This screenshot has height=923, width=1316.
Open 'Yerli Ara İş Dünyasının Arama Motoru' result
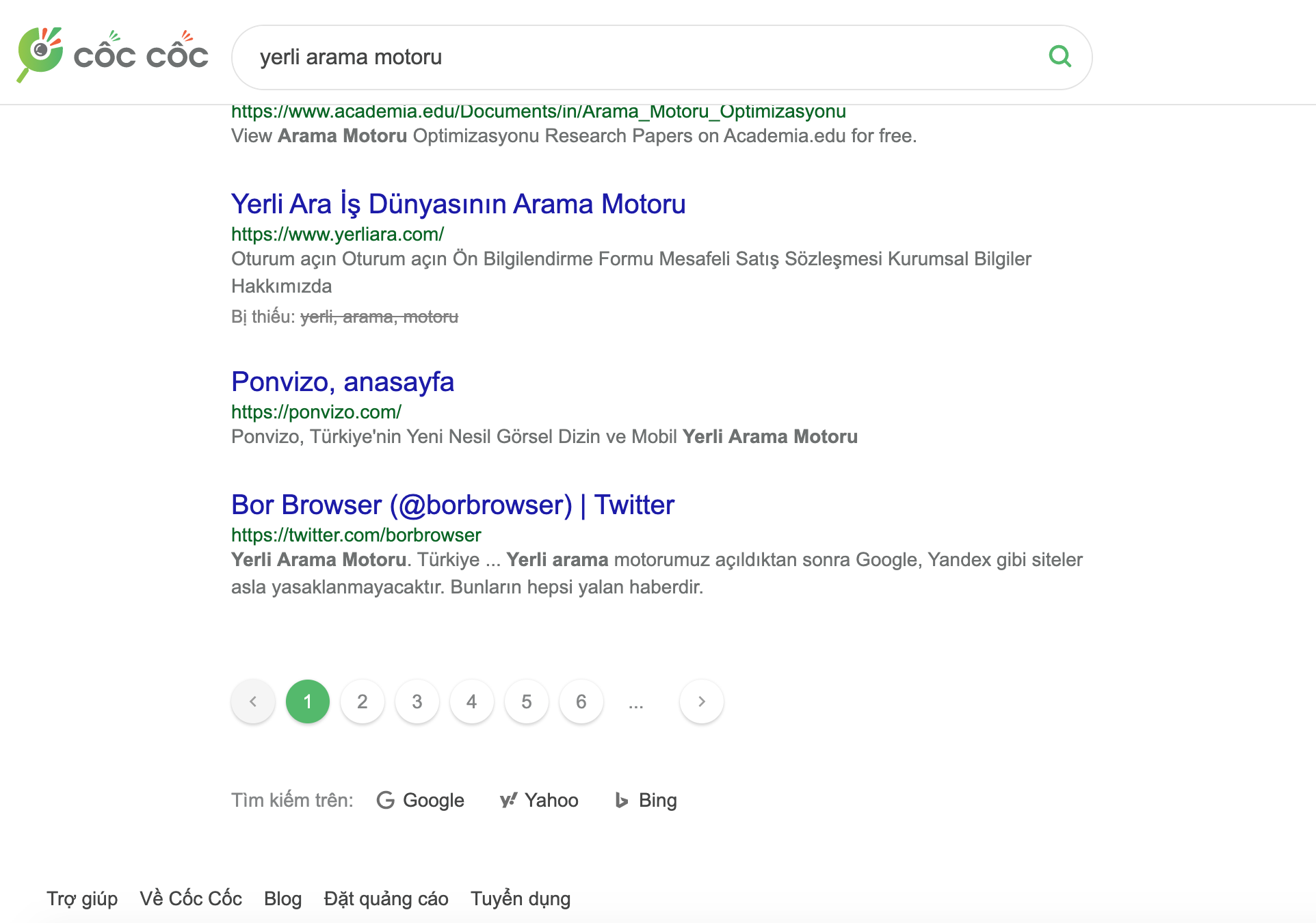click(x=458, y=204)
